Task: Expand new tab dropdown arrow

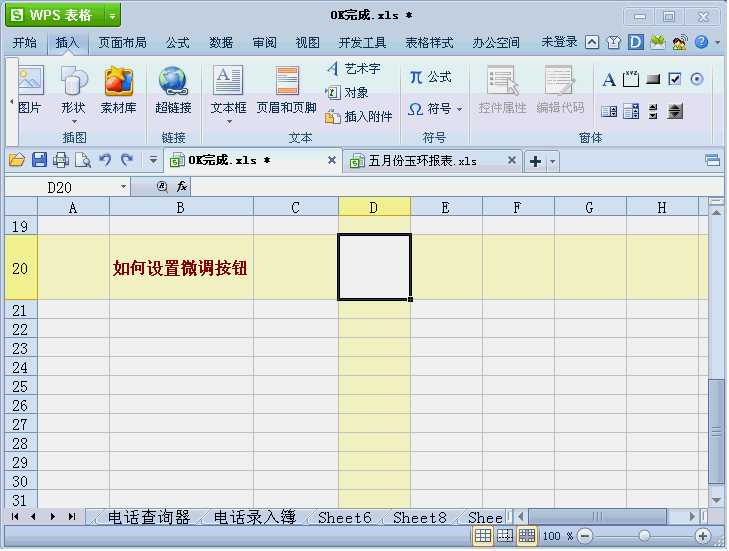Action: (552, 161)
